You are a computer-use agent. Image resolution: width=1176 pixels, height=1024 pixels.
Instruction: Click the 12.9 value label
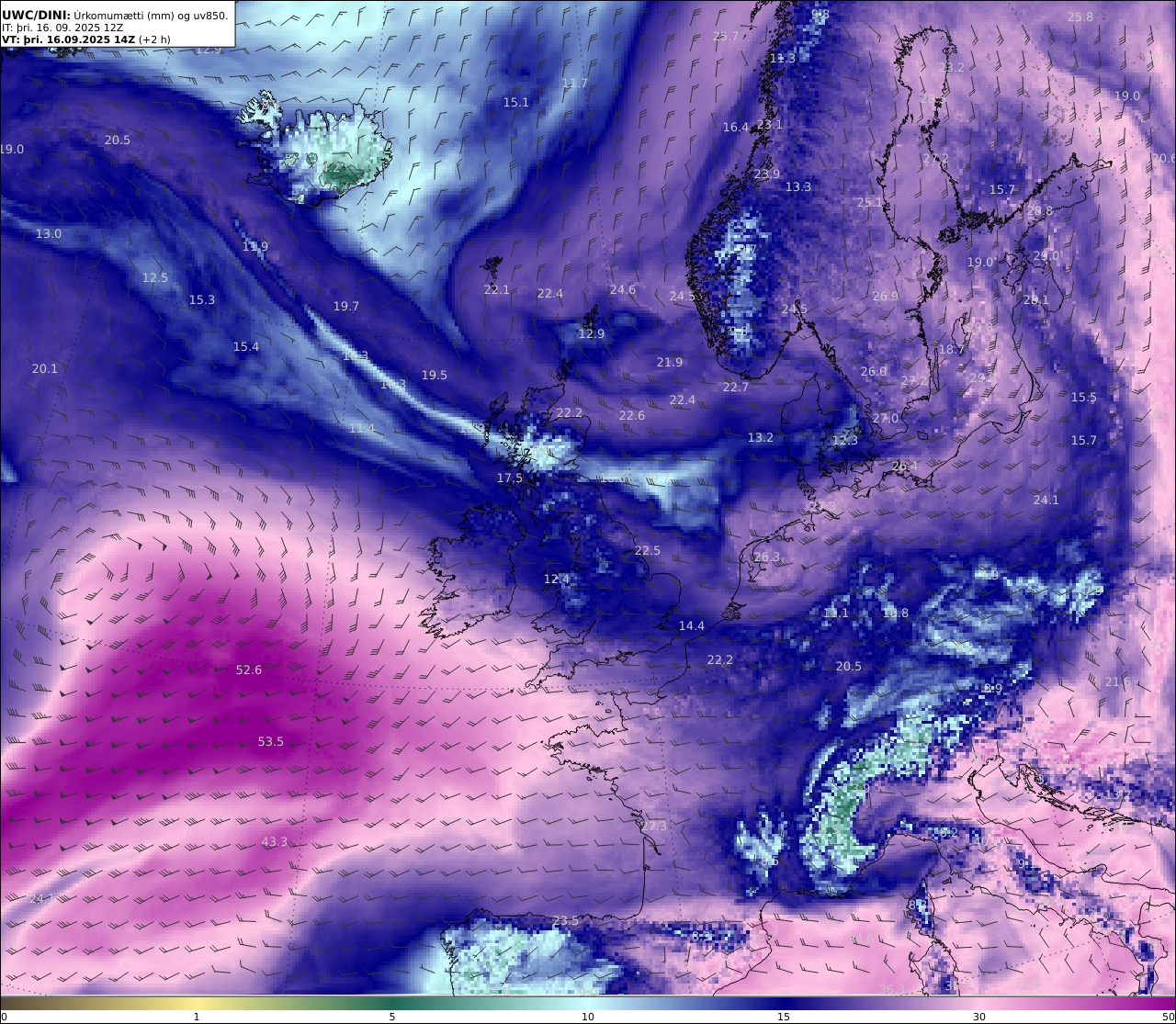592,334
